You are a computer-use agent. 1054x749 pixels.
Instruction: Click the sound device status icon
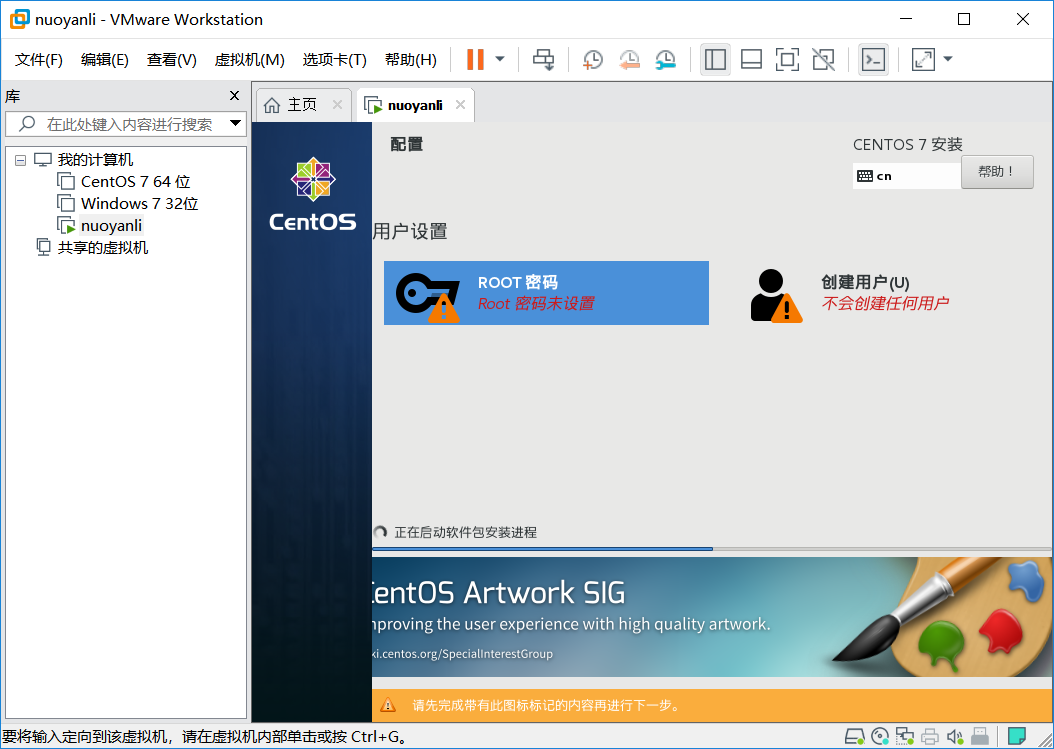[x=955, y=736]
